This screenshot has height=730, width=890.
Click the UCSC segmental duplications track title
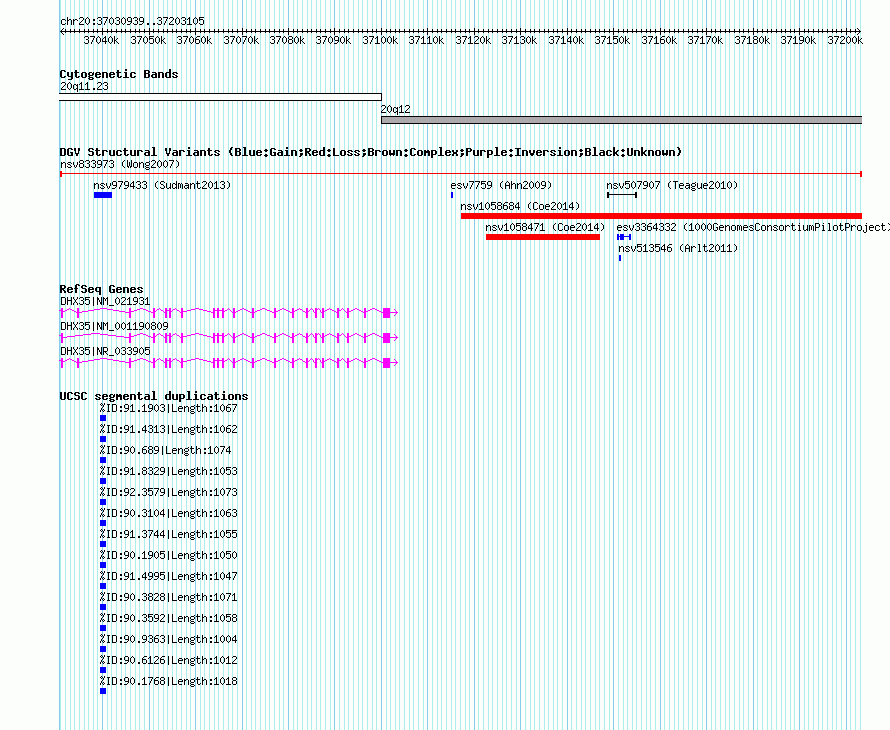tap(154, 396)
